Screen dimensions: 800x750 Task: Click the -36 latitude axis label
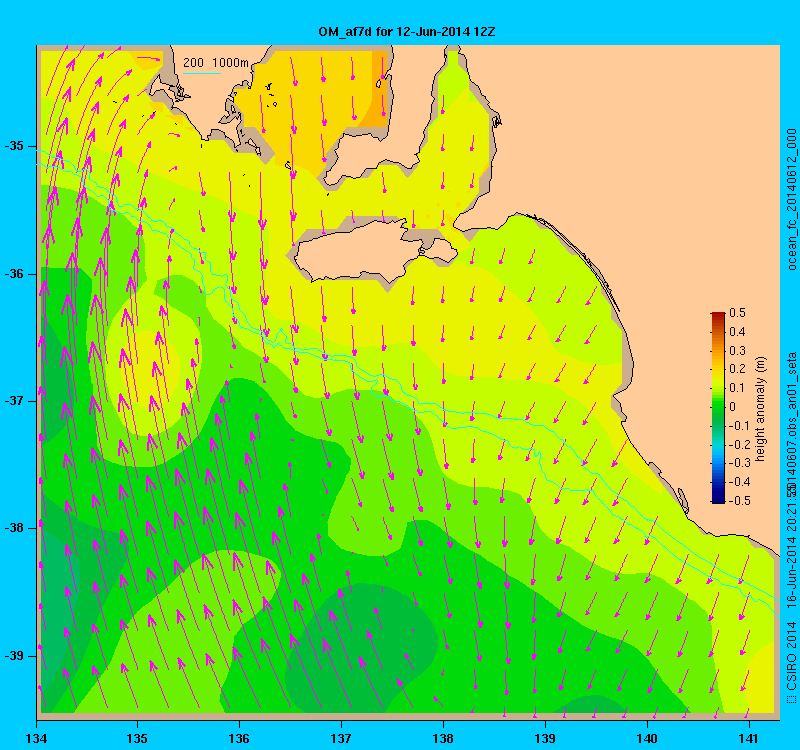coord(14,274)
